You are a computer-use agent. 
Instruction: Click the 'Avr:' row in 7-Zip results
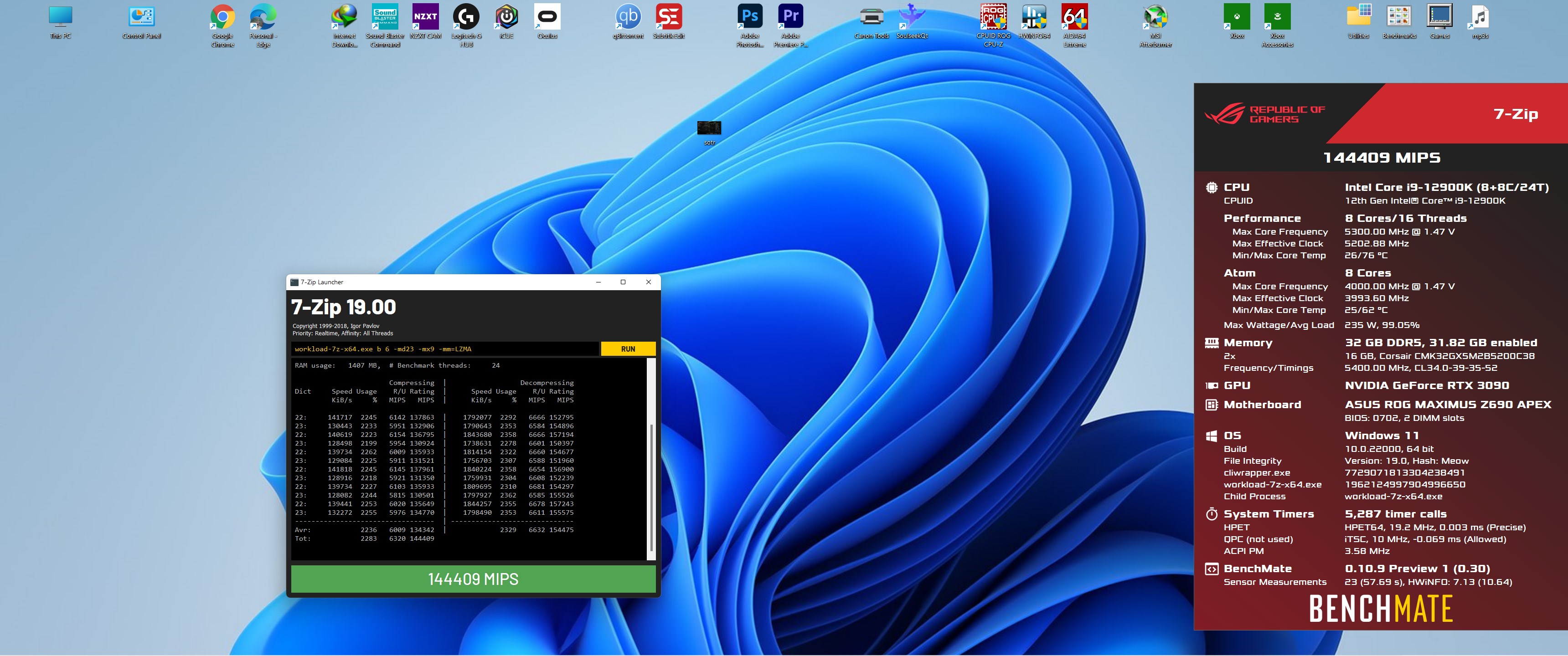pyautogui.click(x=434, y=530)
